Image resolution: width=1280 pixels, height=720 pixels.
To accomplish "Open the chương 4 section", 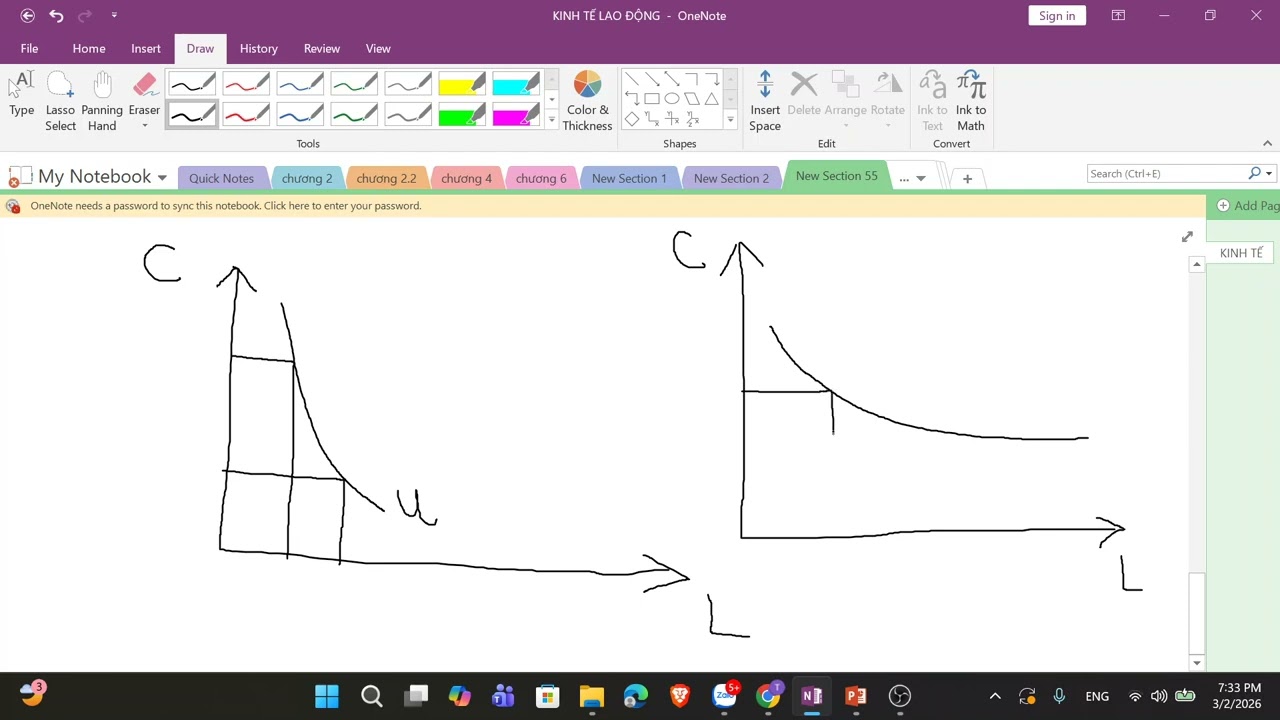I will 467,178.
